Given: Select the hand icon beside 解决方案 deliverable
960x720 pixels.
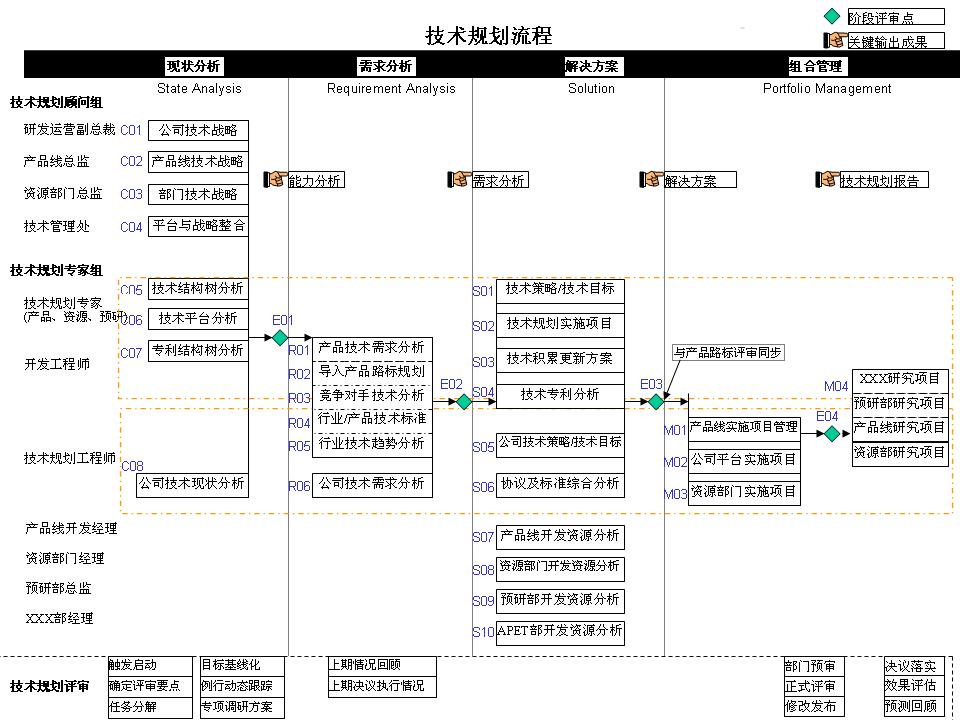Looking at the screenshot, I should click(x=651, y=179).
